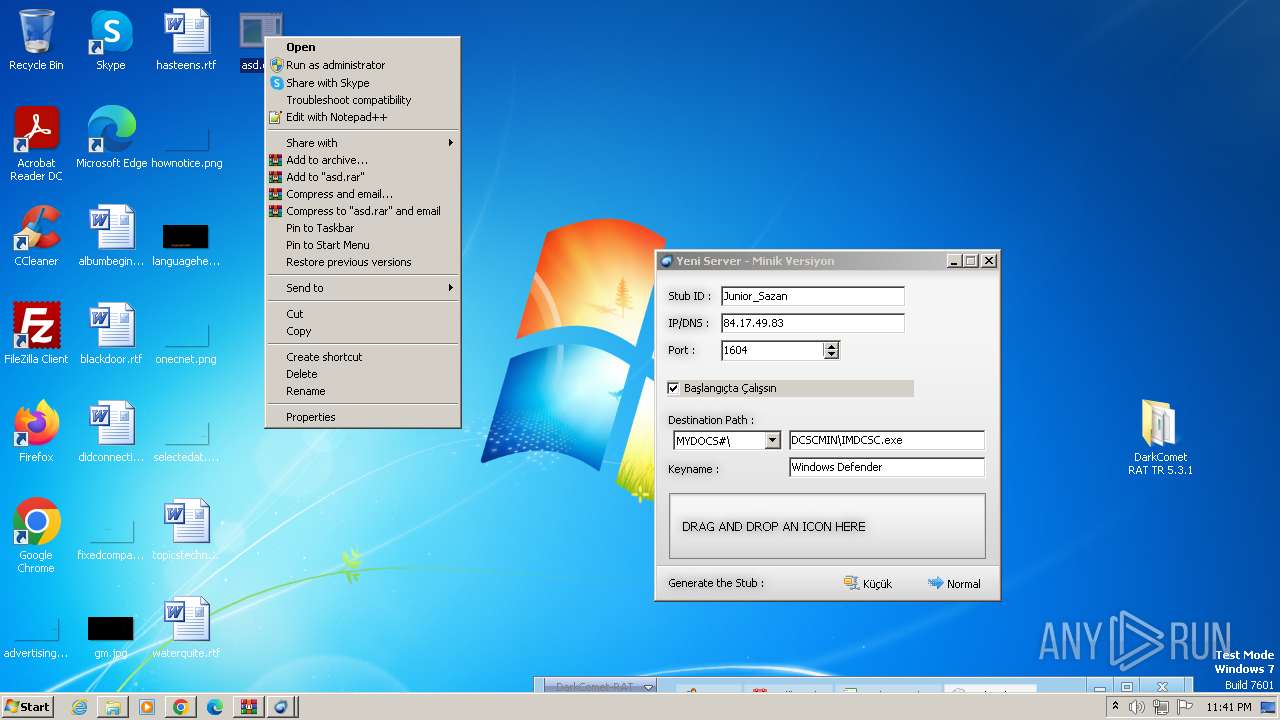The height and width of the screenshot is (720, 1280).
Task: Select the gm.jpg image file
Action: [x=111, y=637]
